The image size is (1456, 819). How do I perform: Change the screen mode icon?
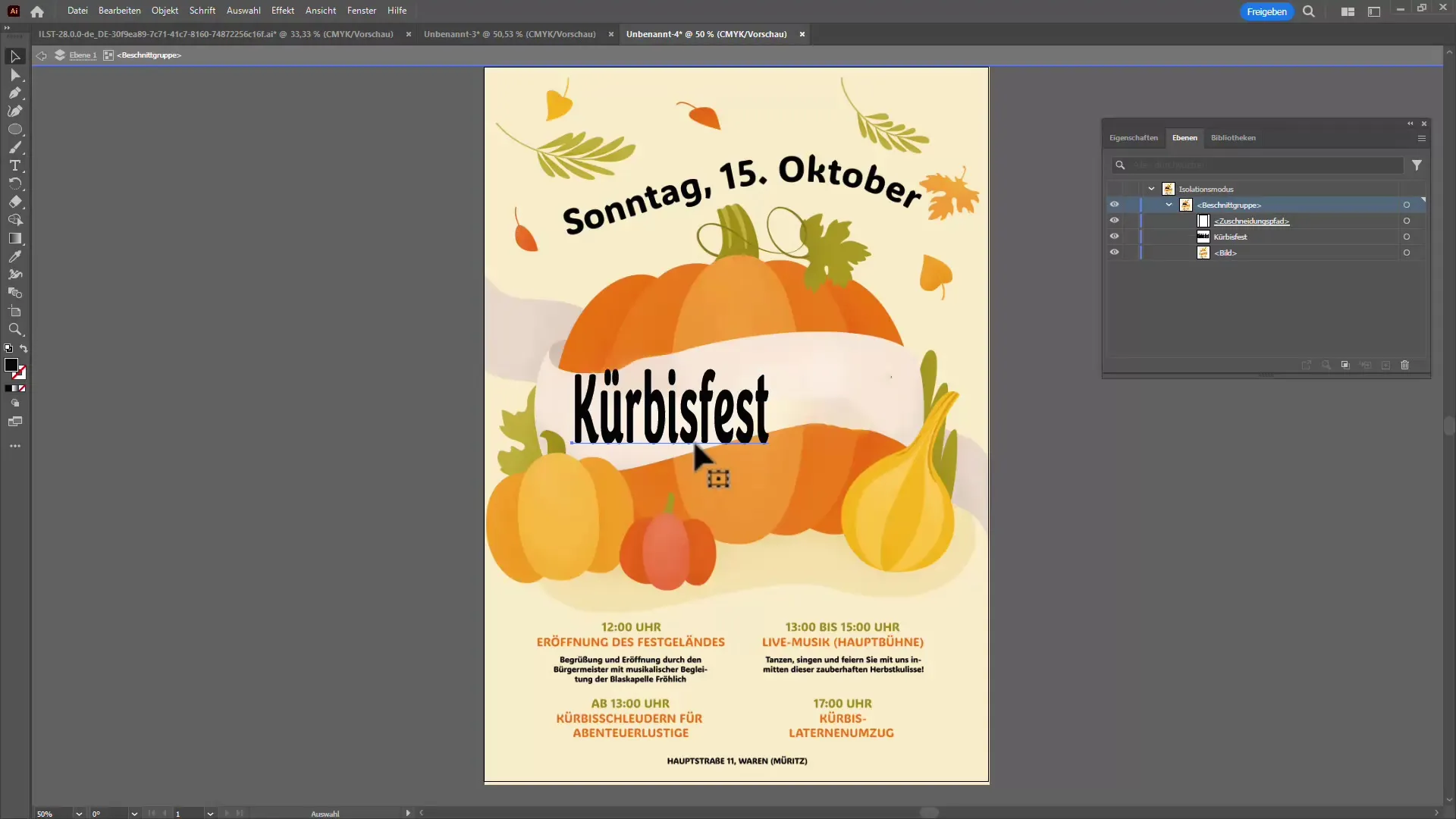pyautogui.click(x=15, y=422)
